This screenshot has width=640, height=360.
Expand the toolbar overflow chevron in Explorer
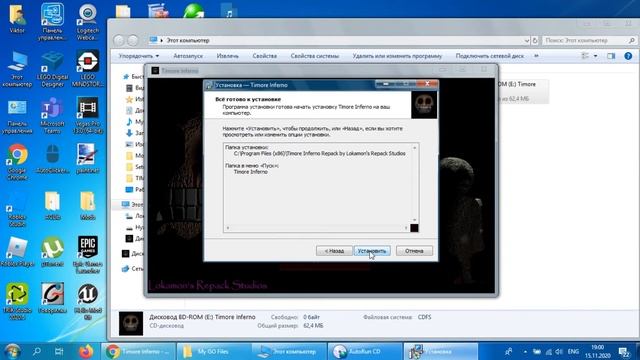[536, 56]
